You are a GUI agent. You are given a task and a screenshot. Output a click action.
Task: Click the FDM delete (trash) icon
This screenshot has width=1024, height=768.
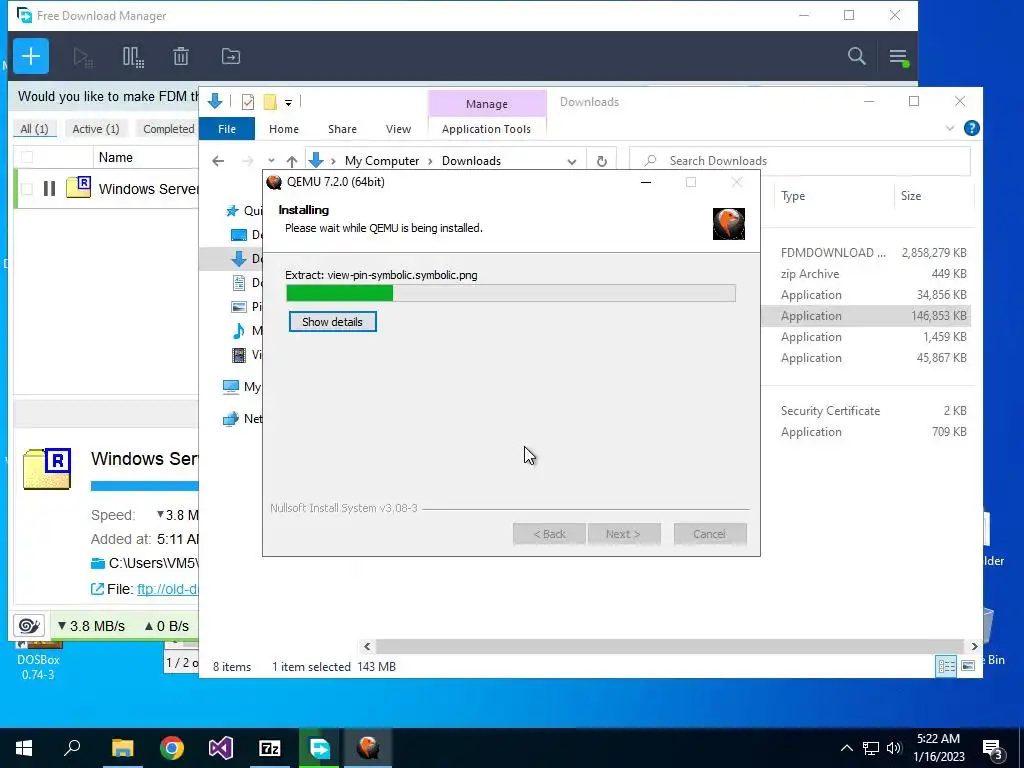click(x=181, y=57)
